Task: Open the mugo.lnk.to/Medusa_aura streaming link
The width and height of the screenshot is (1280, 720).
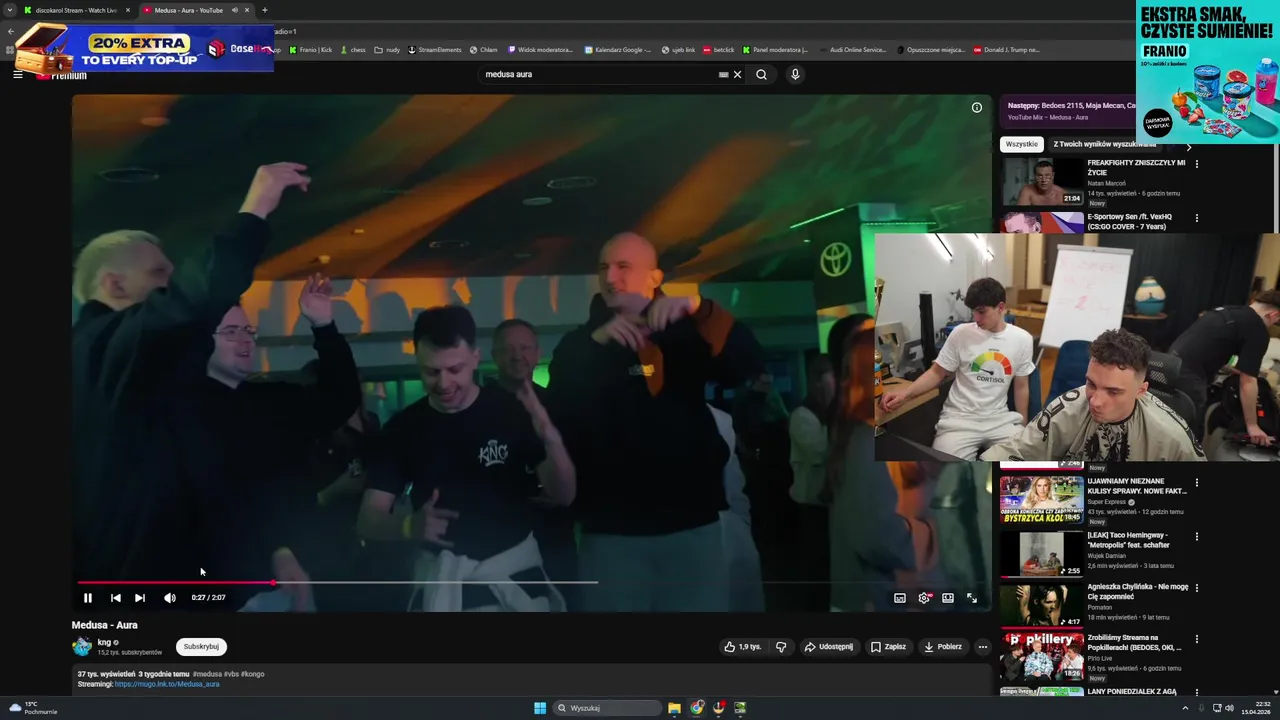Action: coord(167,684)
